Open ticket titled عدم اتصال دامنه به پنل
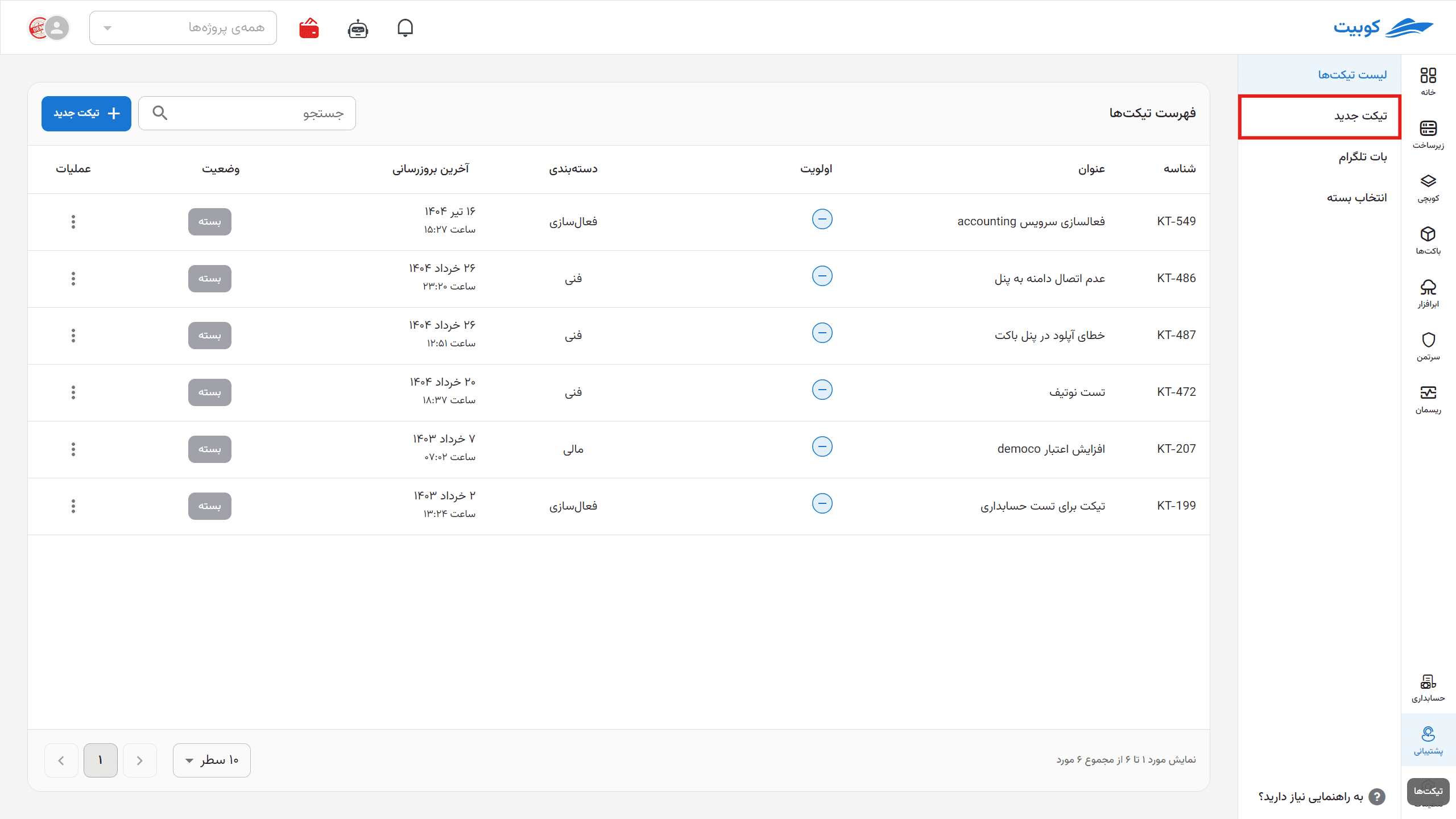This screenshot has height=819, width=1456. point(1049,279)
